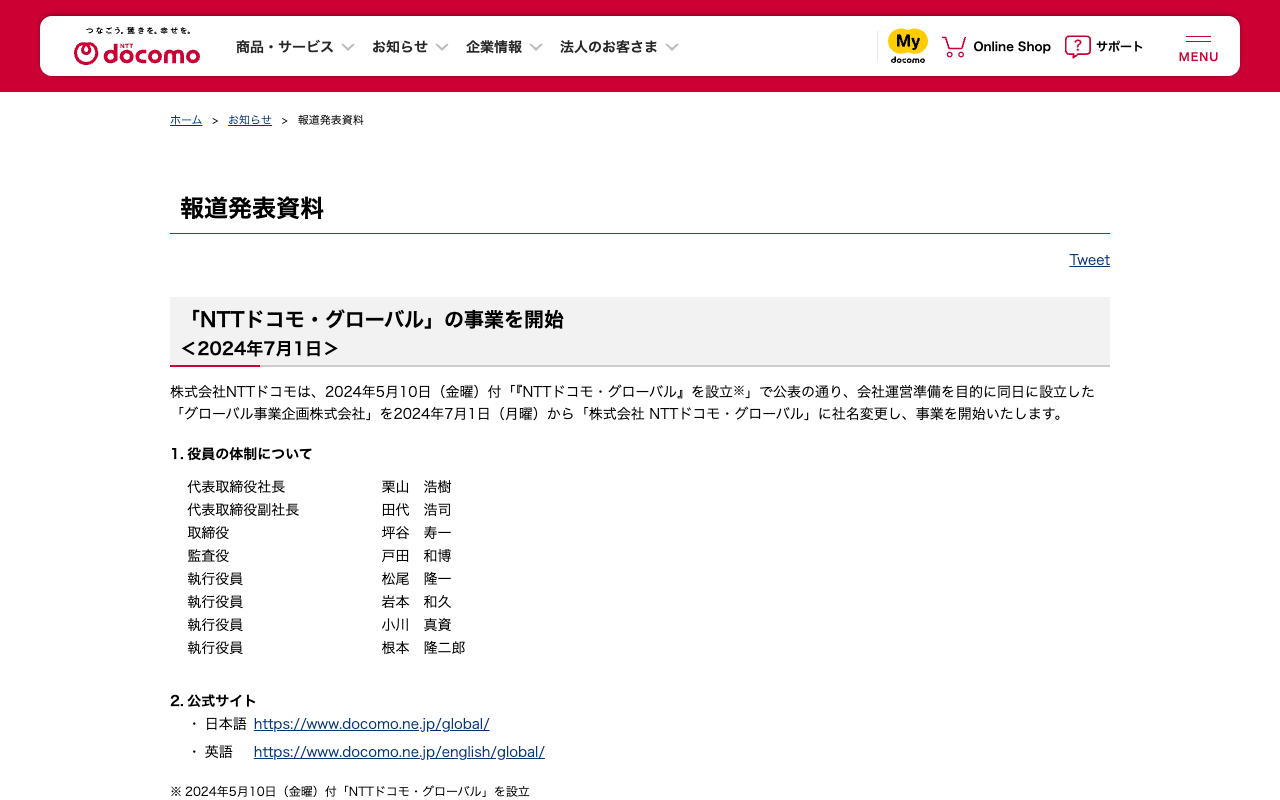This screenshot has height=800, width=1280.
Task: Open the お知らせ navigation menu
Action: click(400, 47)
